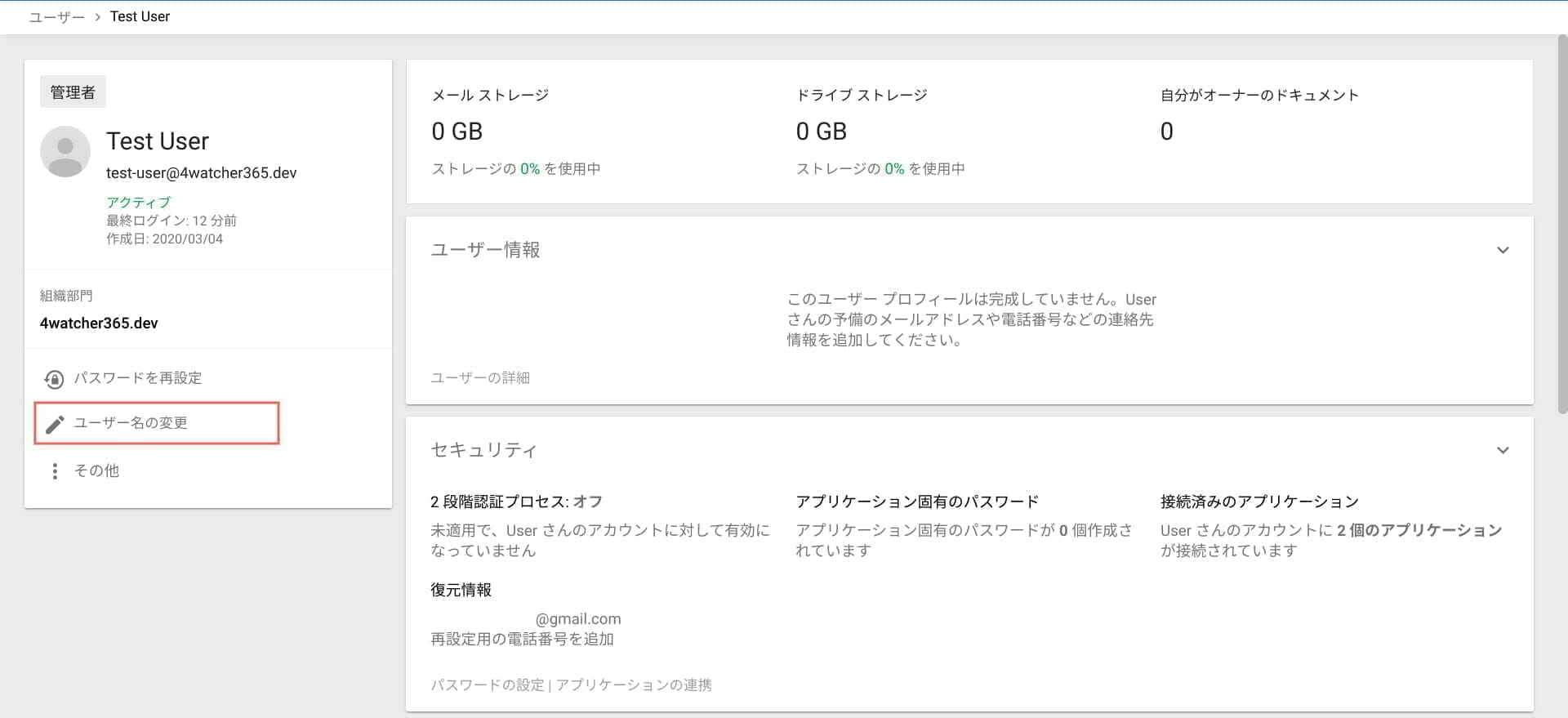This screenshot has width=1568, height=718.
Task: Click メール ストレージ label
Action: (x=490, y=96)
